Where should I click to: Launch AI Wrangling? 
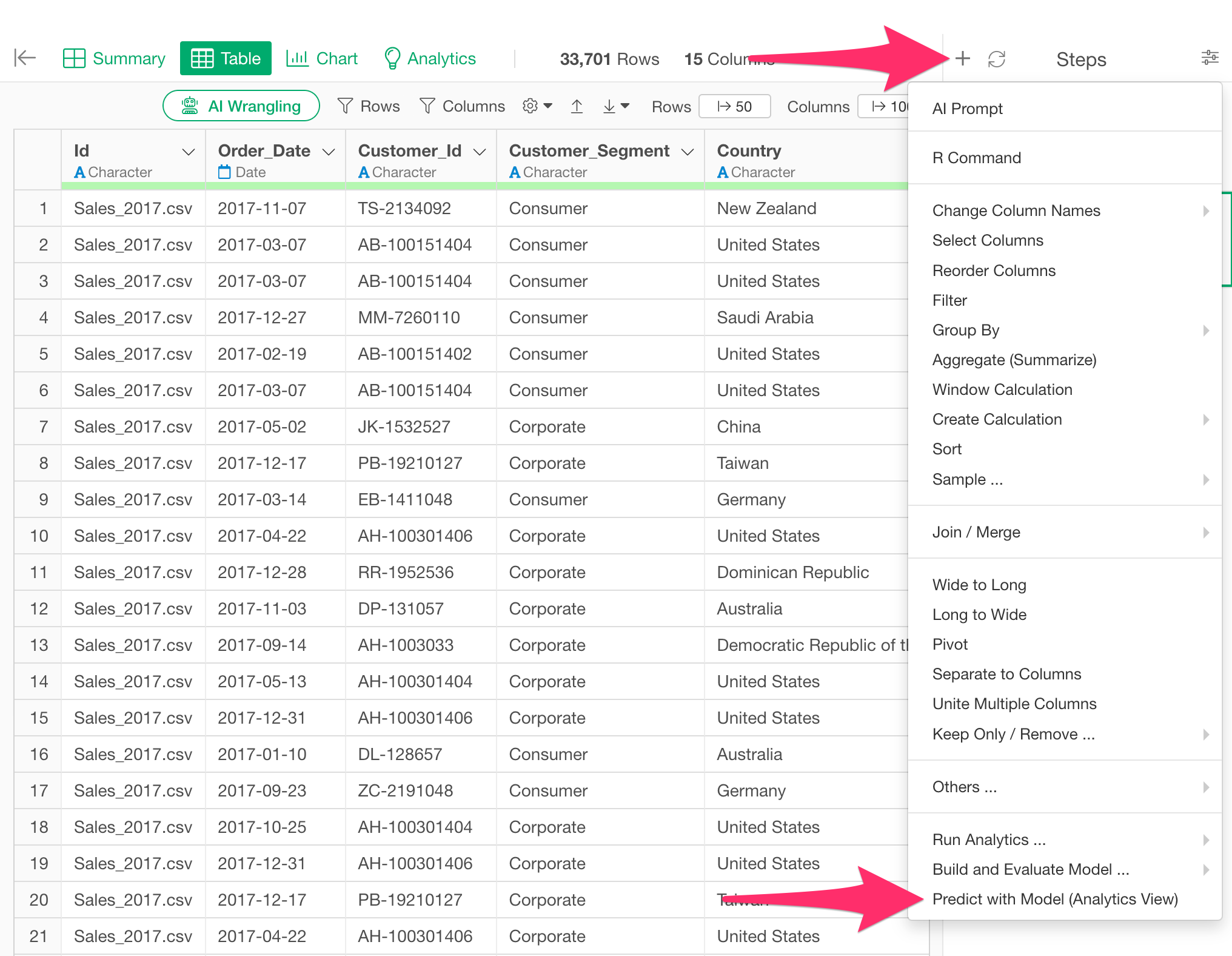[241, 106]
